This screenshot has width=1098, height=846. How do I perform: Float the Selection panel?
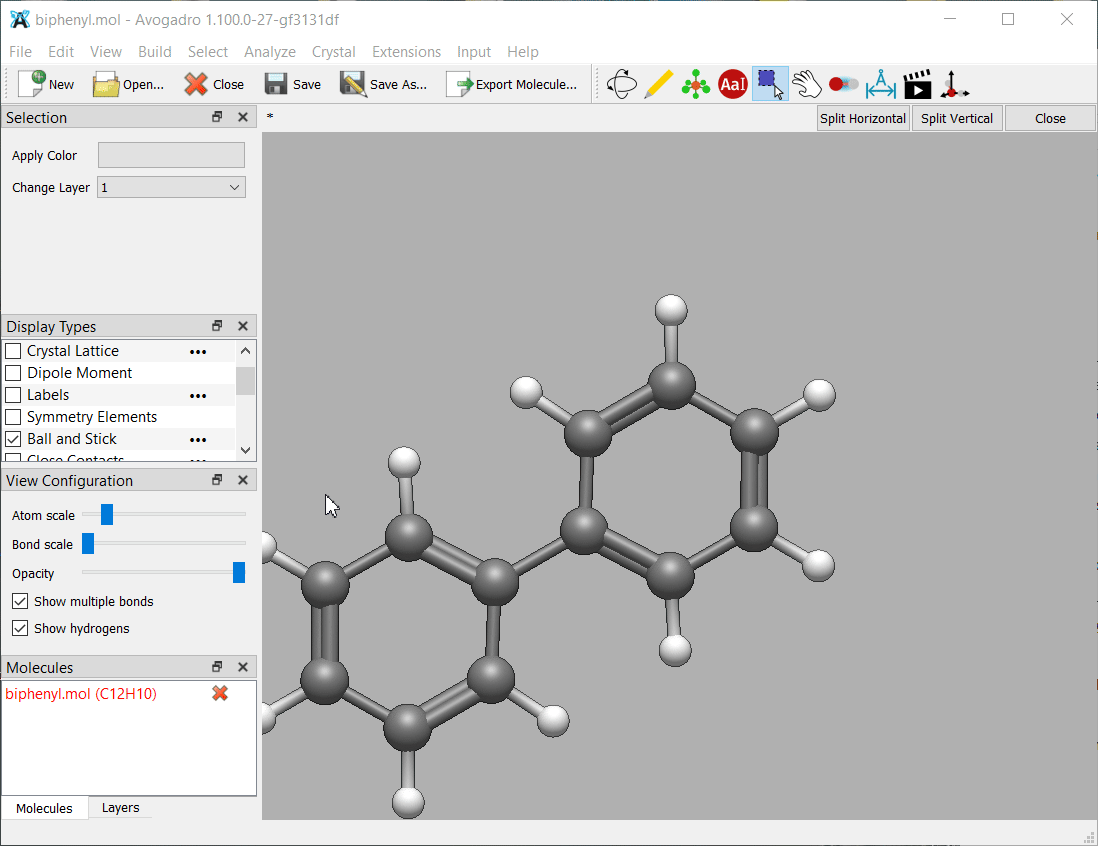click(x=217, y=117)
